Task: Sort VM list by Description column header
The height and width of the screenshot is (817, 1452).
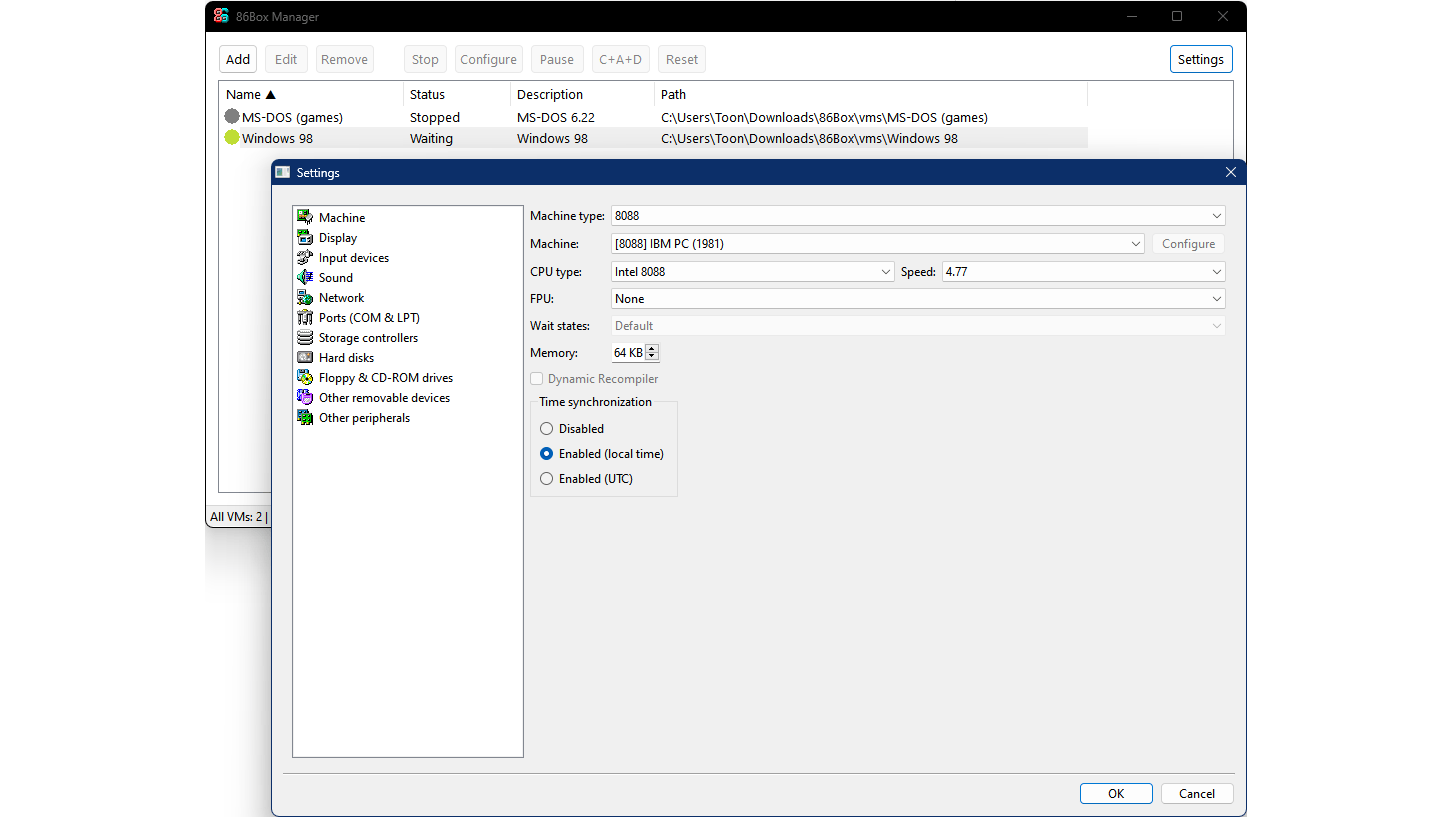Action: coord(582,94)
